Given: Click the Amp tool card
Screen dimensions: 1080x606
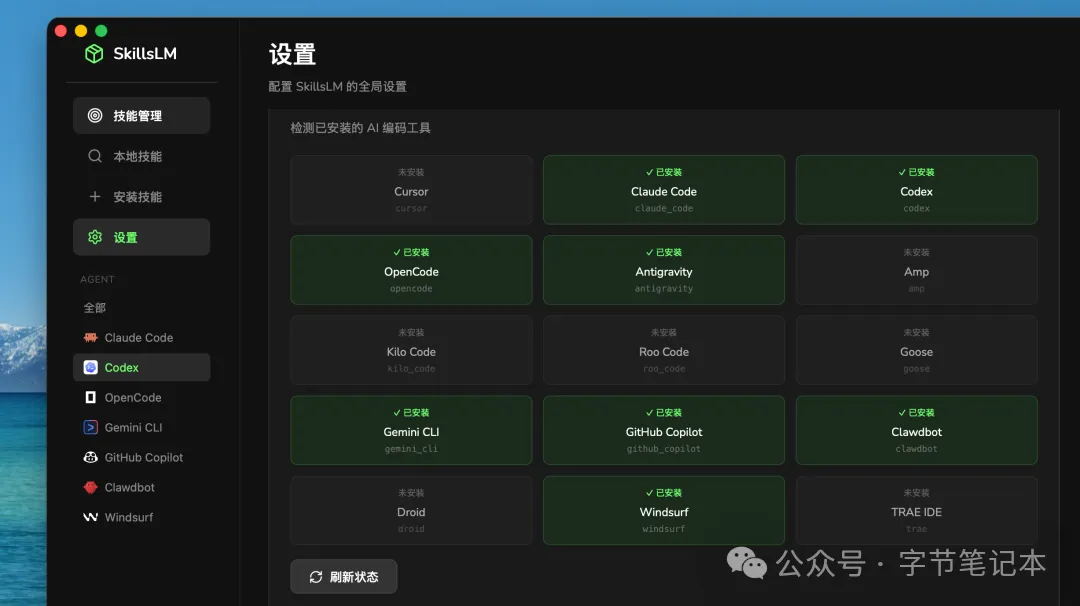Looking at the screenshot, I should (916, 270).
